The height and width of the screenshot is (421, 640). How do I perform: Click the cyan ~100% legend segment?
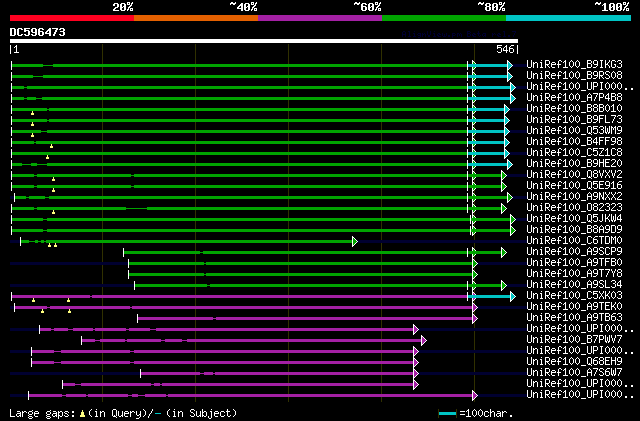(x=568, y=18)
